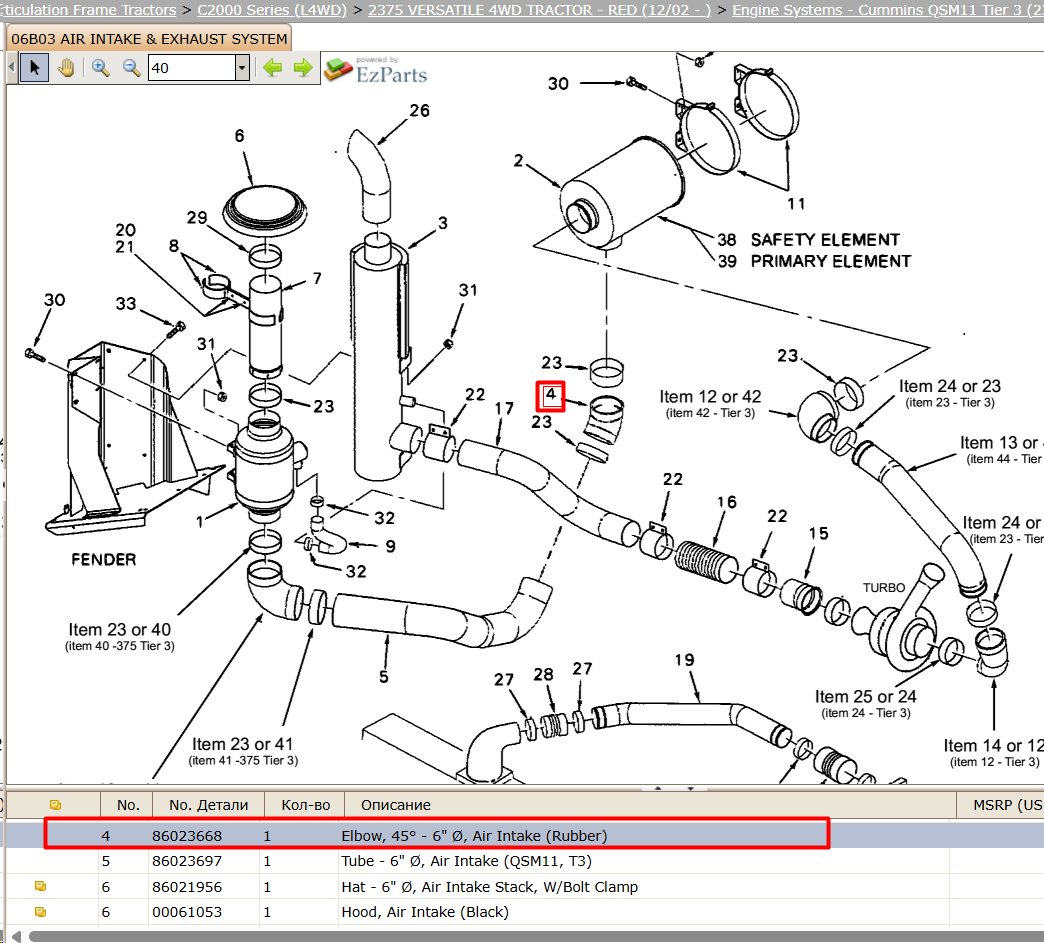Click callout 7 beside the intake tube
The height and width of the screenshot is (943, 1044).
(x=317, y=278)
